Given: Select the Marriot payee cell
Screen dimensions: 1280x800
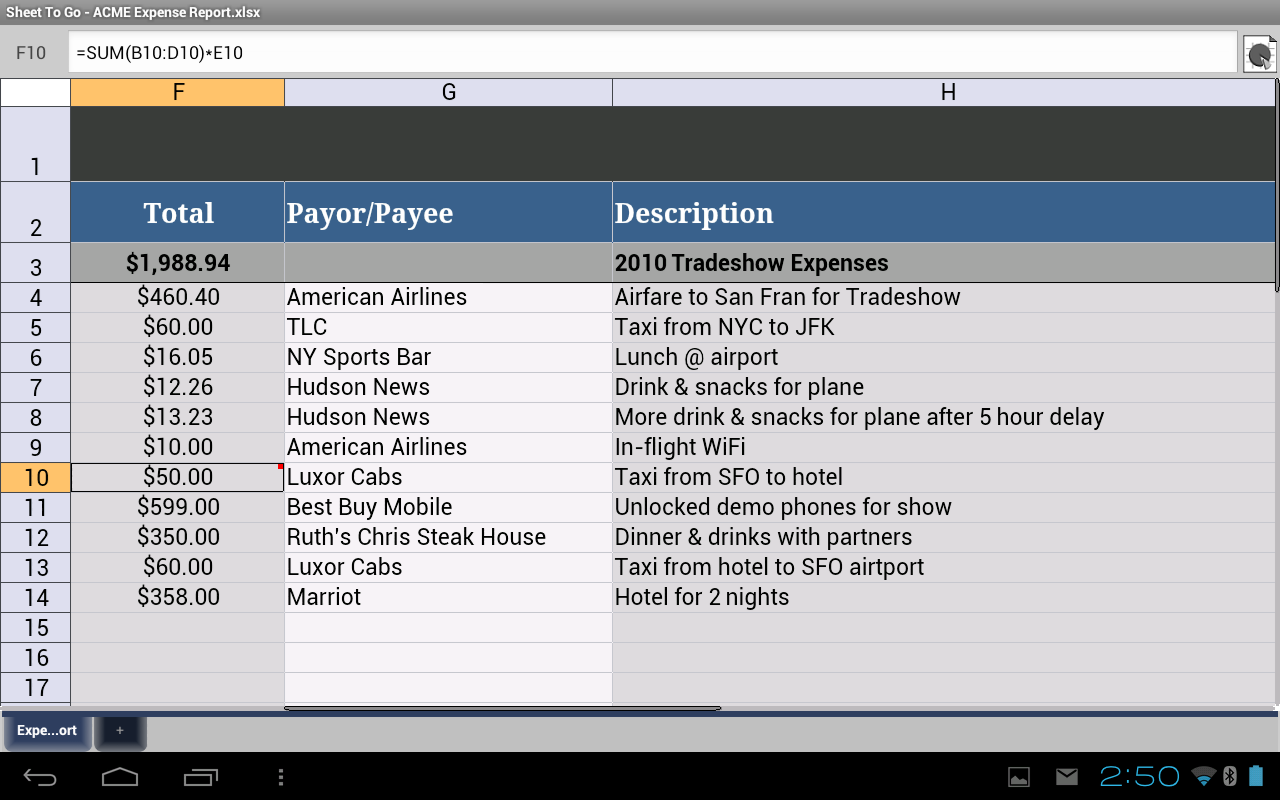Looking at the screenshot, I should tap(448, 597).
